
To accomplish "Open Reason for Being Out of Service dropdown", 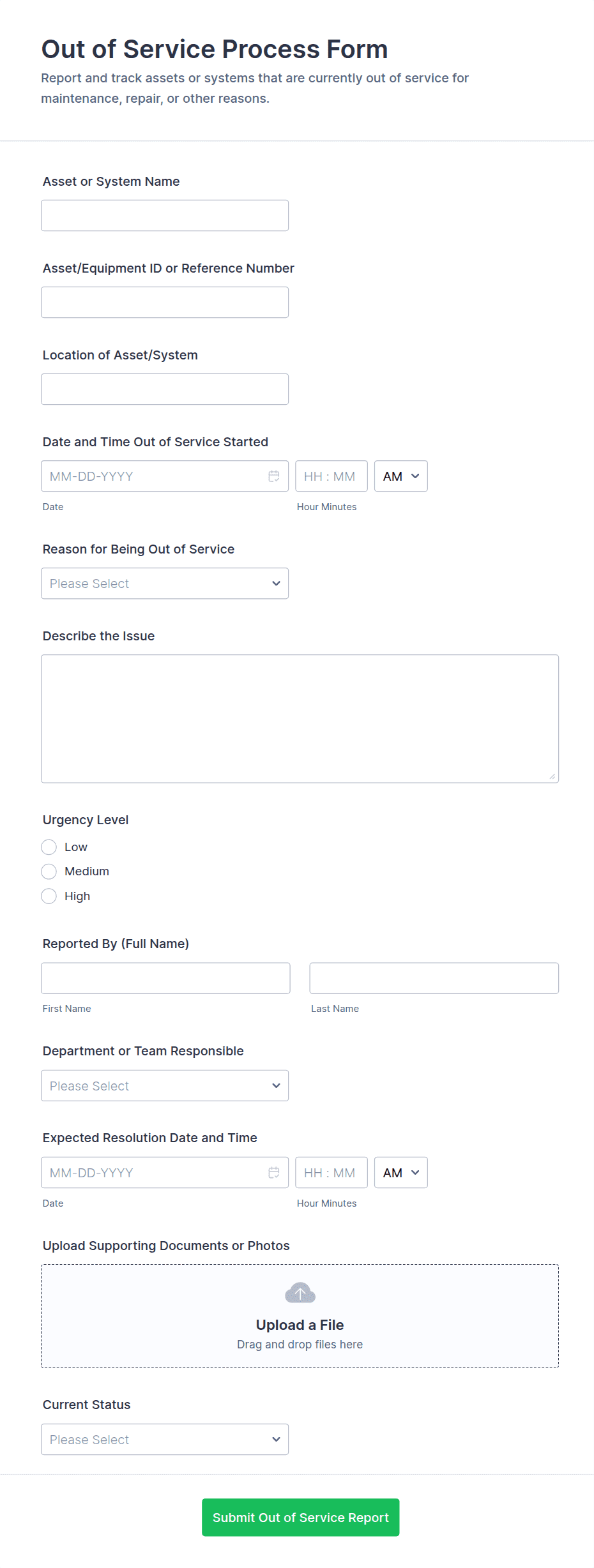I will [x=165, y=584].
